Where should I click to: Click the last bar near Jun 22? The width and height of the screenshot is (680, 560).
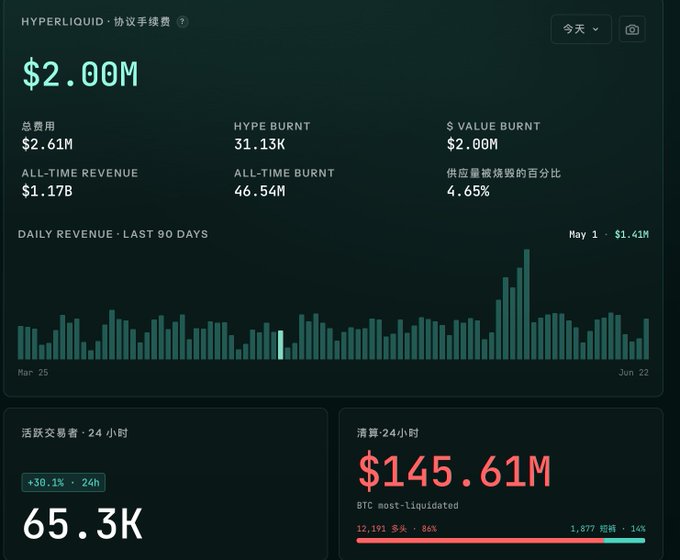[646, 339]
